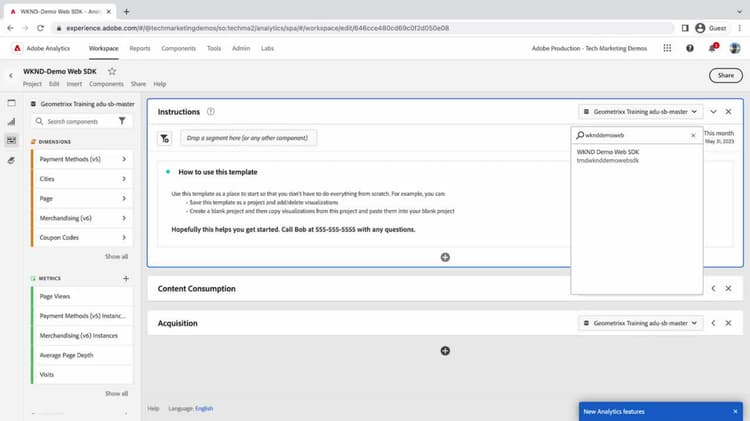The image size is (750, 421).
Task: Select the Visits metric
Action: coord(82,375)
